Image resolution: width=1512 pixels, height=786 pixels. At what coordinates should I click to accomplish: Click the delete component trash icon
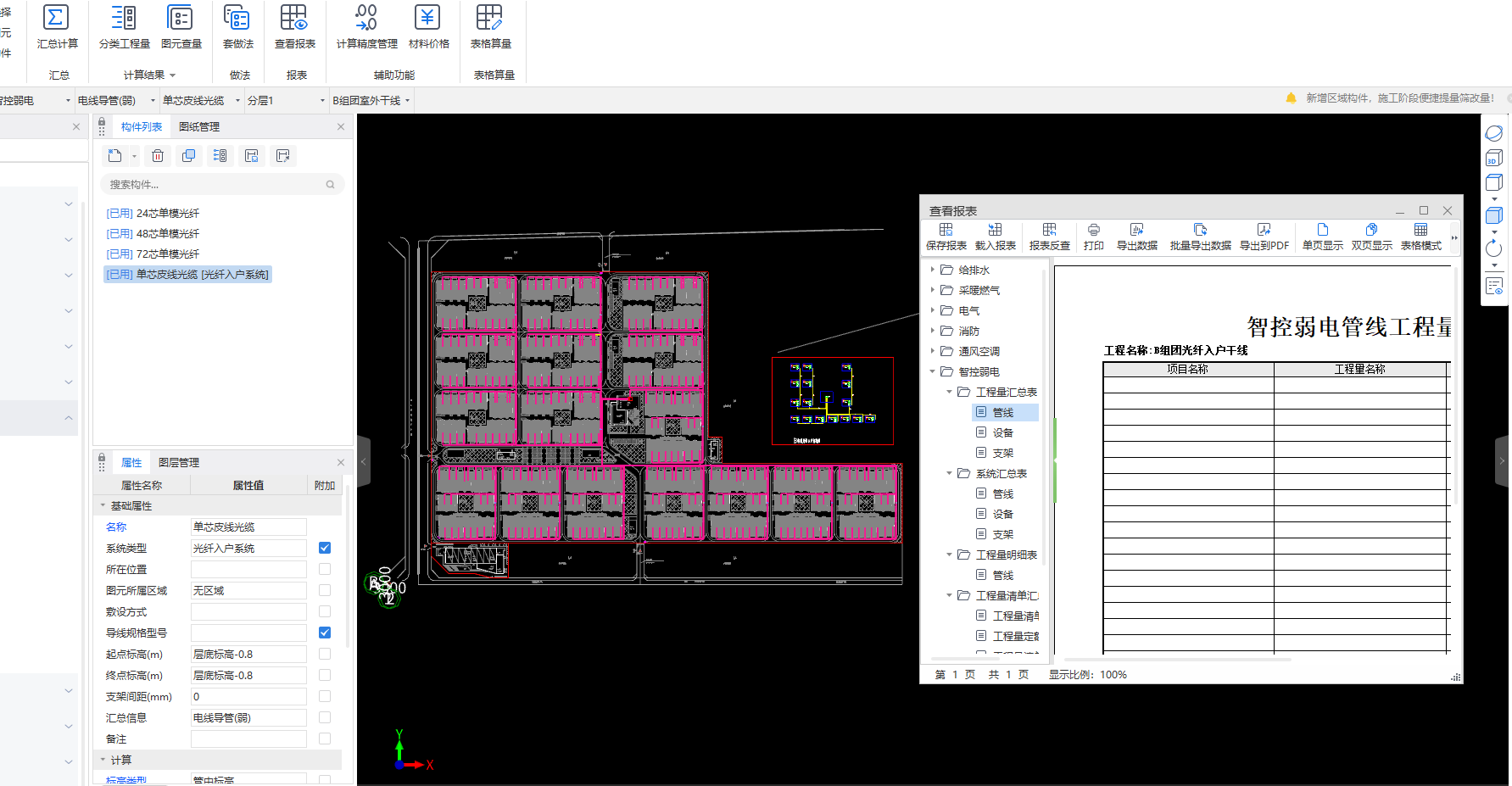[158, 156]
